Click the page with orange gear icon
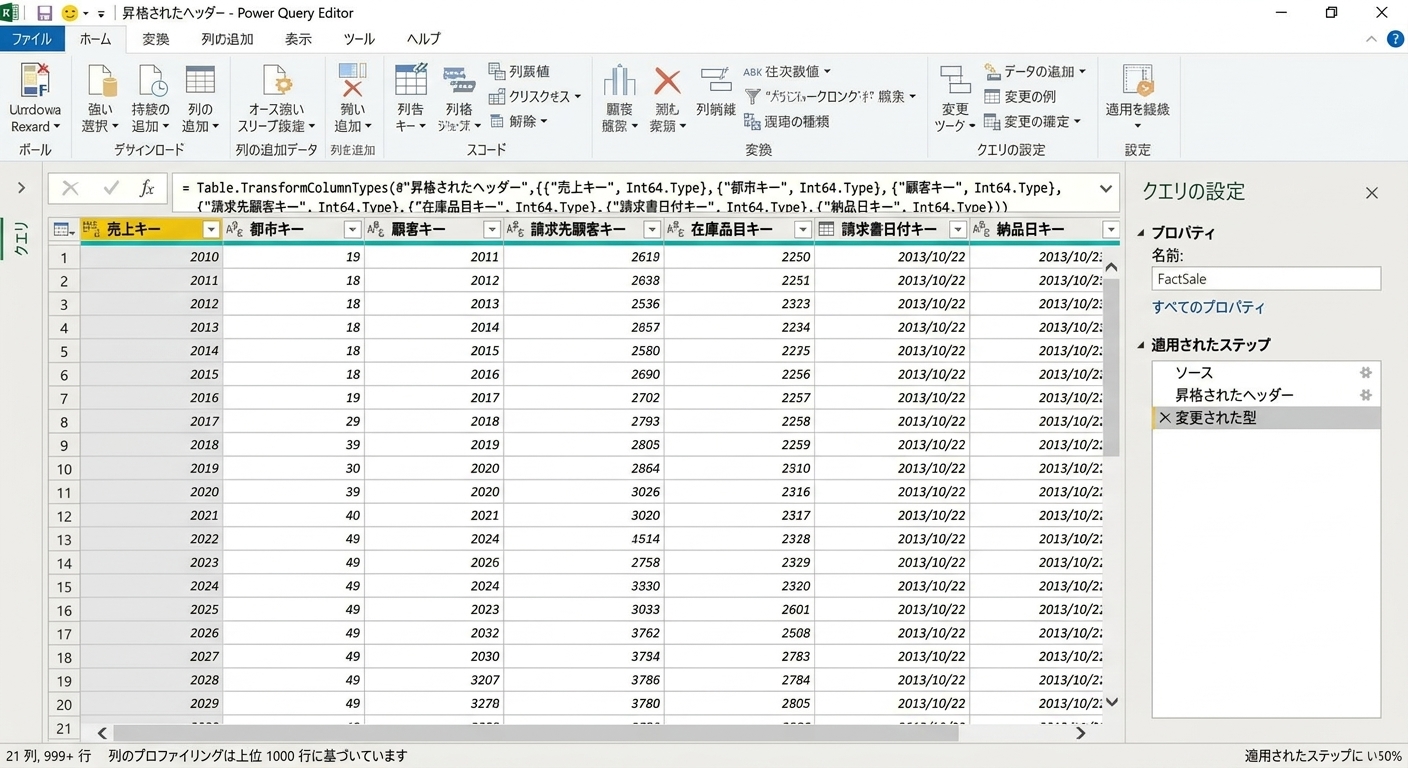The width and height of the screenshot is (1408, 768). (x=276, y=81)
